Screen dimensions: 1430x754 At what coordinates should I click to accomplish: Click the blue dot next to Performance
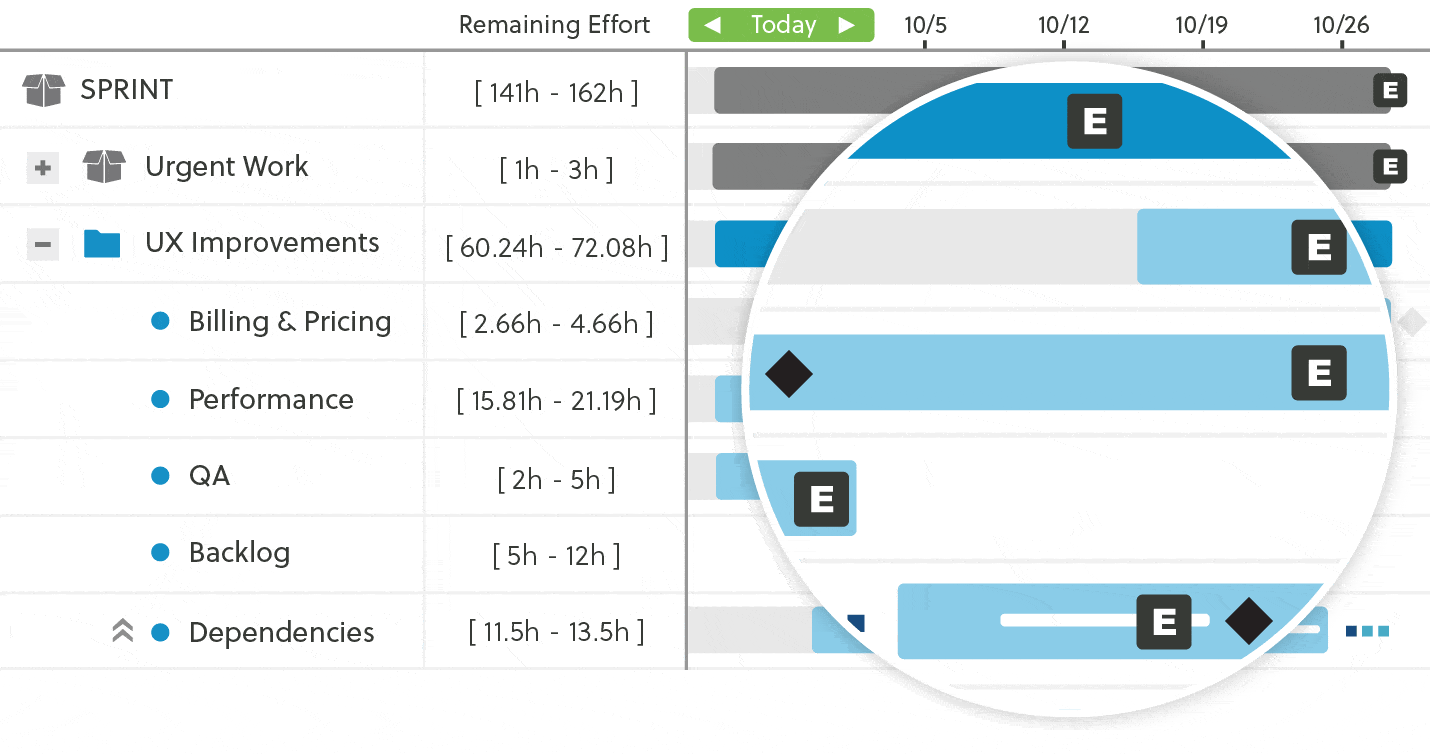pos(160,399)
